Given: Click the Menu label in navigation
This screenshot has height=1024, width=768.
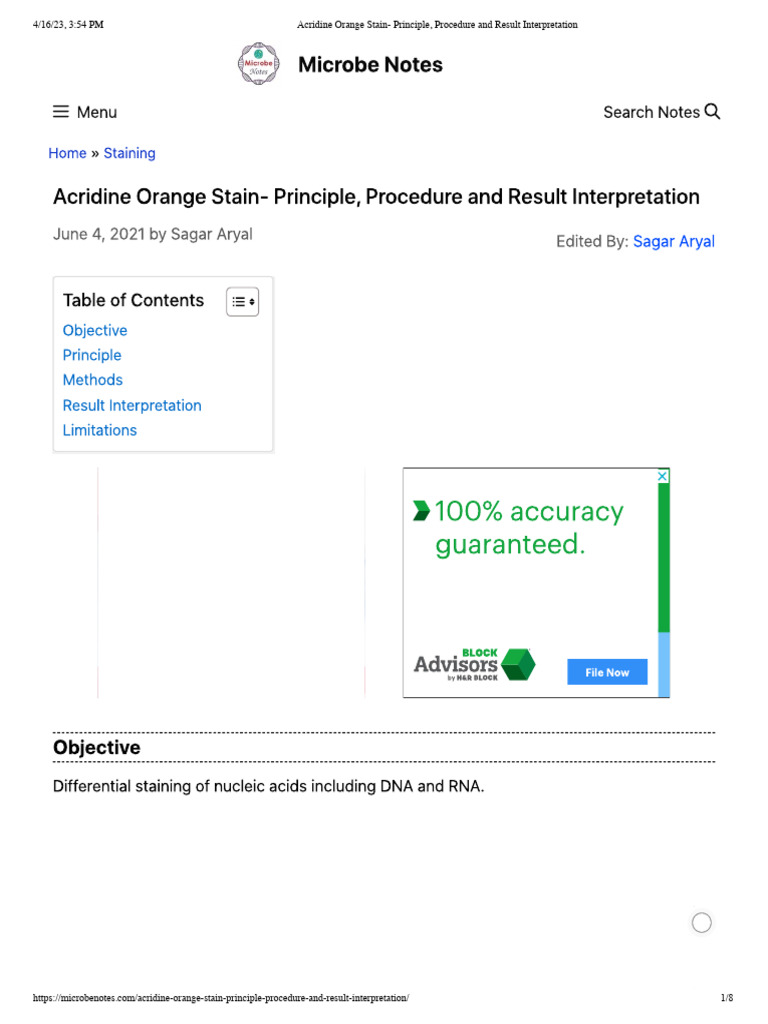Looking at the screenshot, I should coord(97,112).
